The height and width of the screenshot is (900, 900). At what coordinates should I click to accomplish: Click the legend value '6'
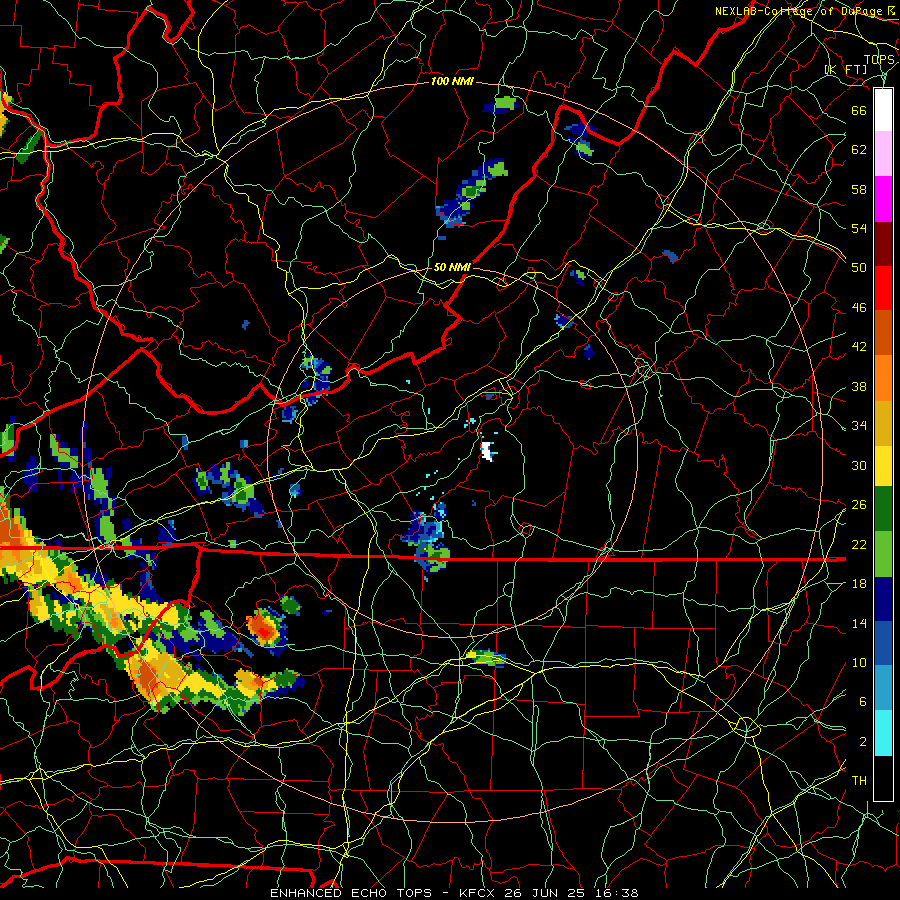(863, 702)
